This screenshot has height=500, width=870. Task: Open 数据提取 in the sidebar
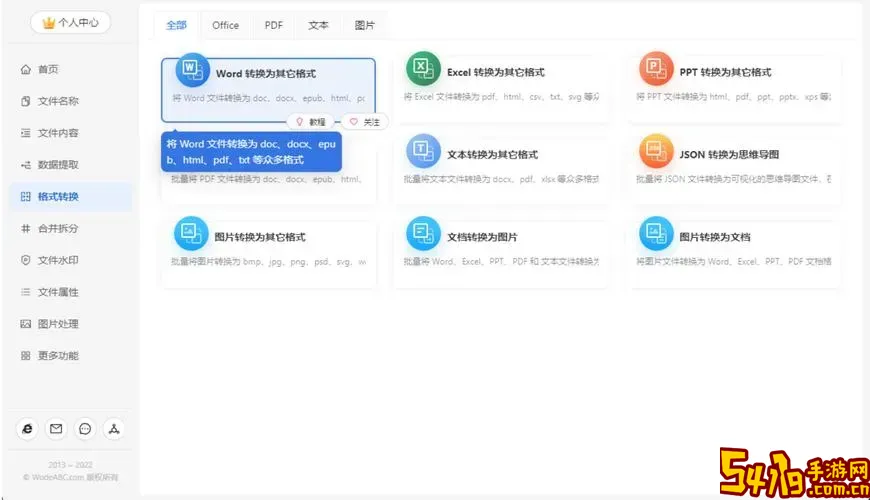click(x=70, y=165)
